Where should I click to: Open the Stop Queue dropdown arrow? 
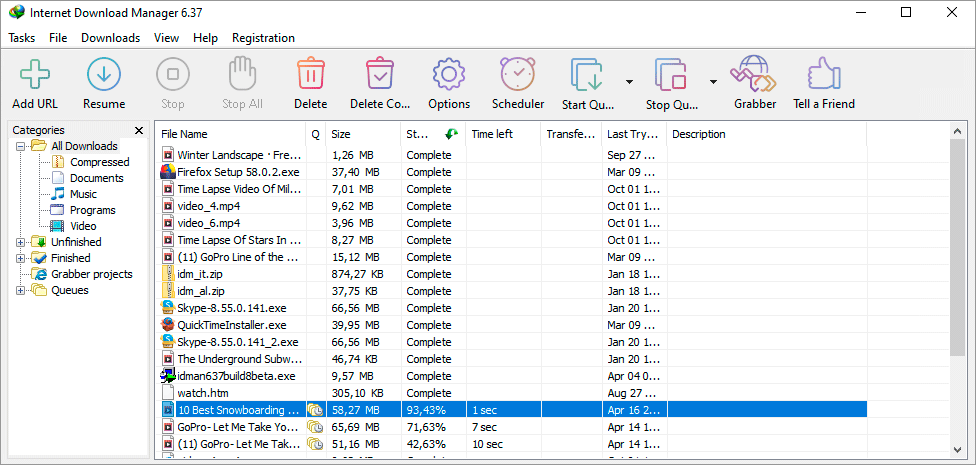(x=713, y=82)
